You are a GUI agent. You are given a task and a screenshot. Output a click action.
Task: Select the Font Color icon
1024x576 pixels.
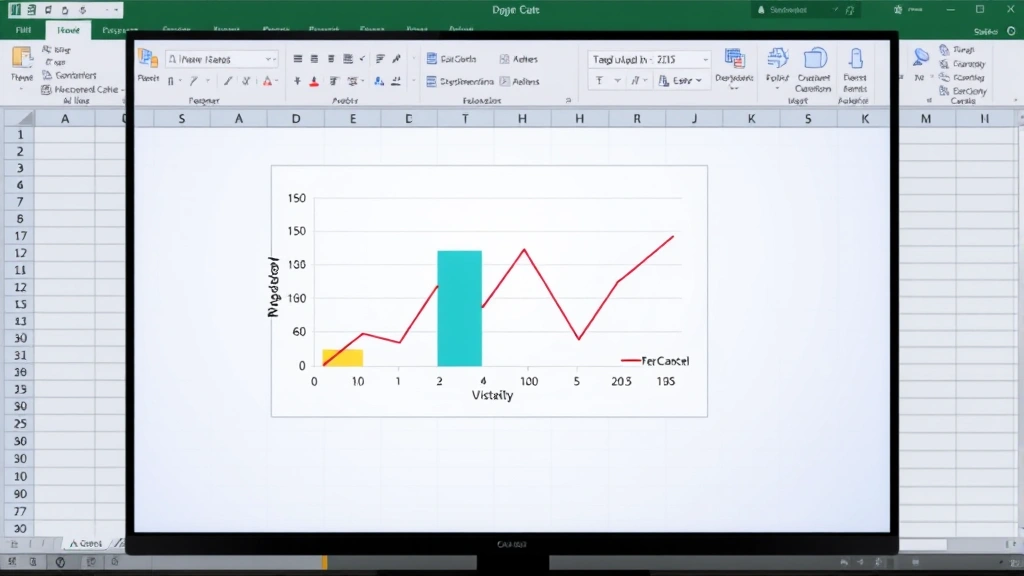(268, 81)
